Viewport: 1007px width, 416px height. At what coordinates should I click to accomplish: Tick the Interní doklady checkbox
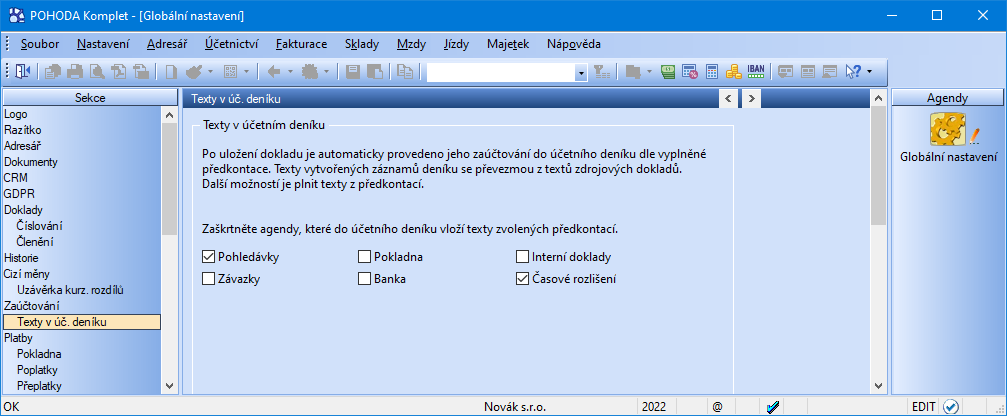tap(522, 257)
